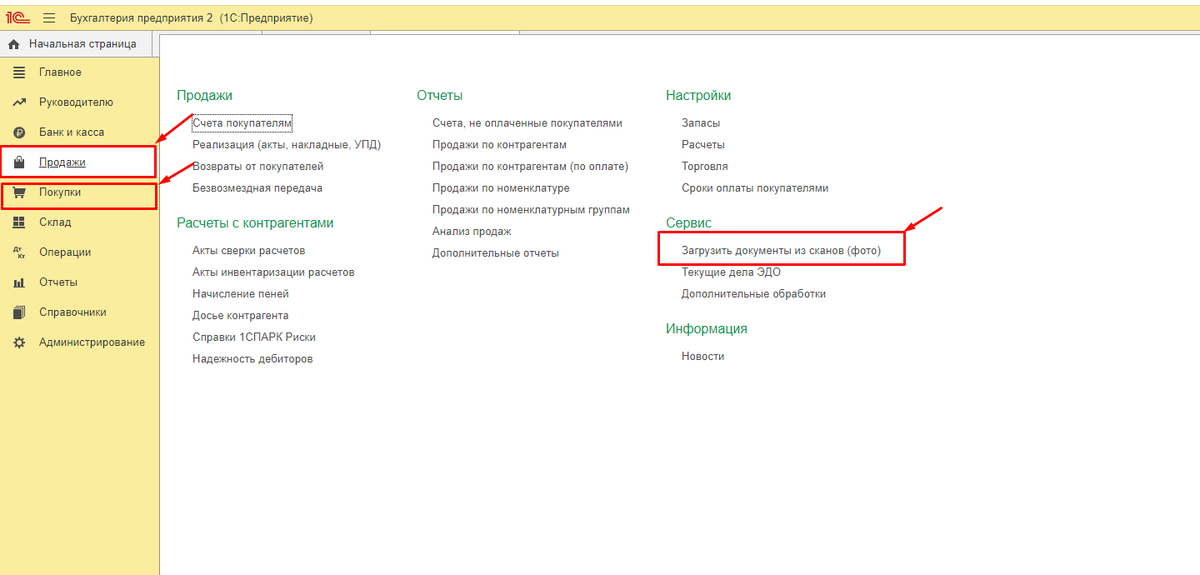Select Главное in the sidebar
This screenshot has width=1200, height=575.
(60, 72)
